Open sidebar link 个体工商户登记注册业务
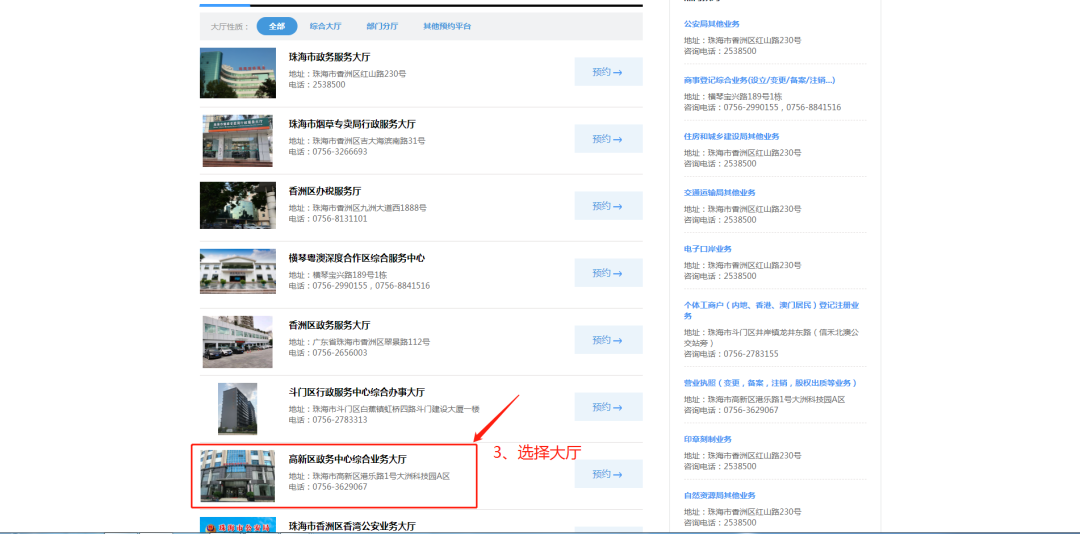 [770, 310]
